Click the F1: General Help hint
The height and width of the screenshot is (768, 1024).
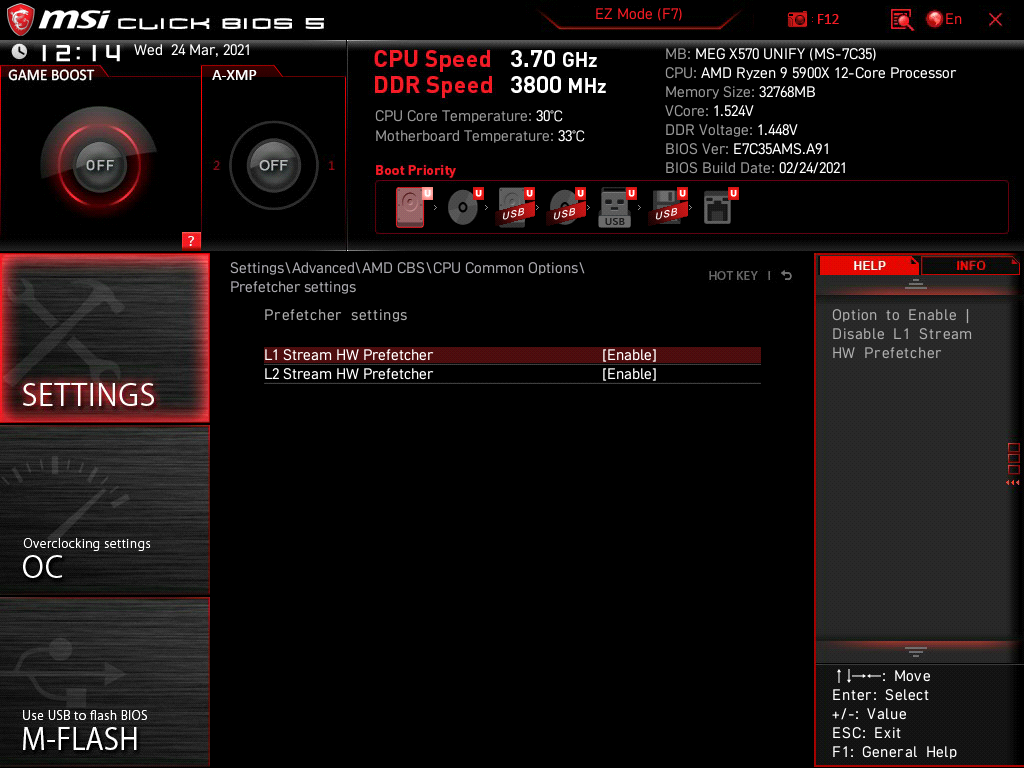[x=894, y=752]
